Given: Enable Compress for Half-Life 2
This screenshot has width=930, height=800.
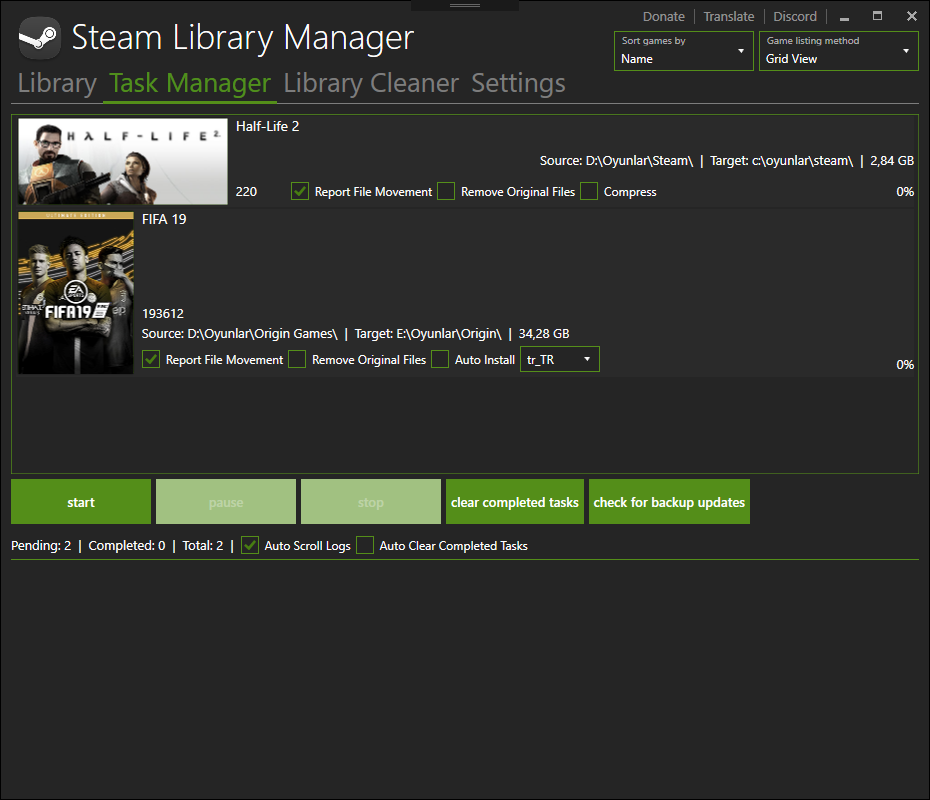Looking at the screenshot, I should (x=588, y=192).
